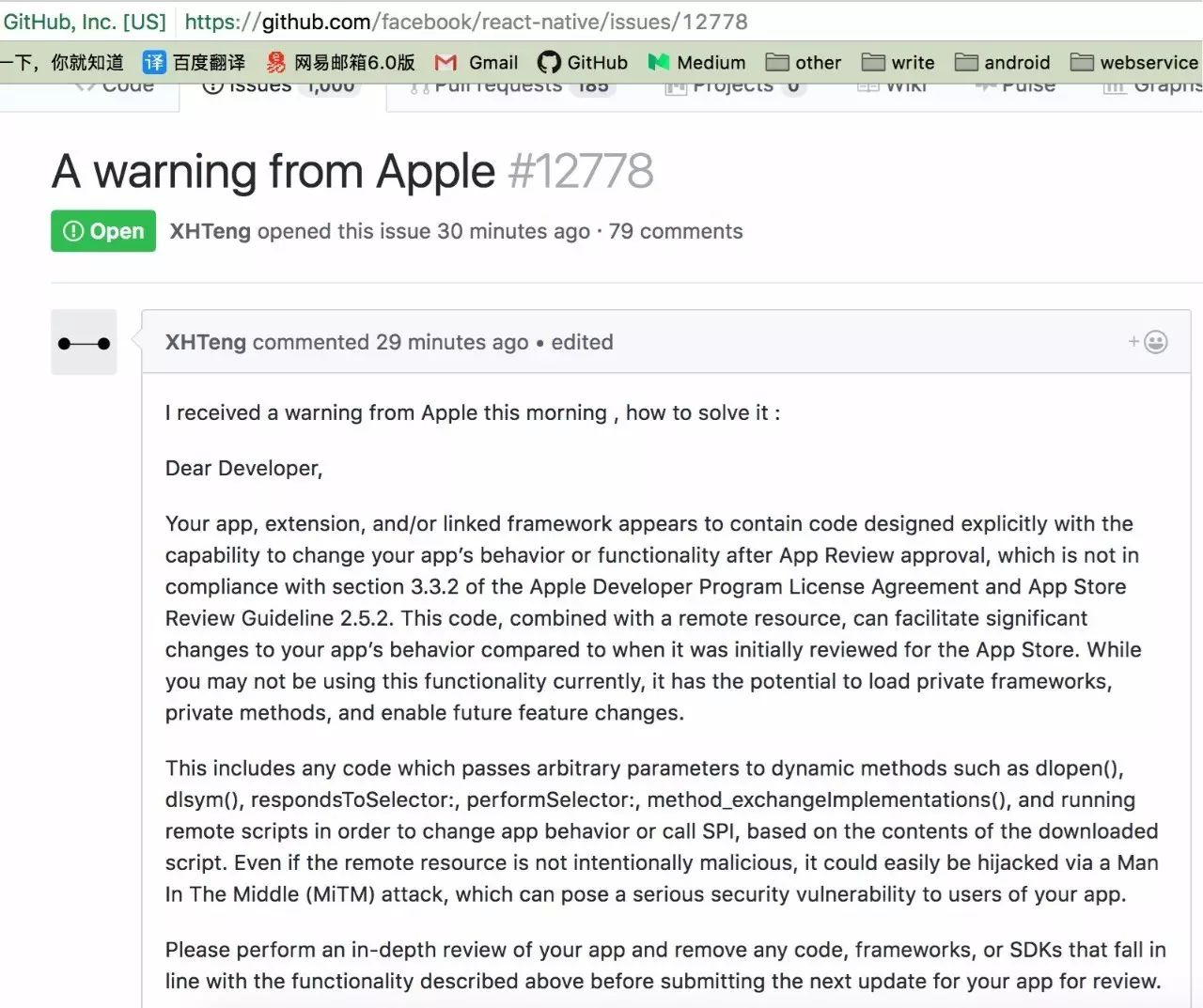Click the '79 comments' text
The height and width of the screenshot is (1008, 1203).
[676, 231]
